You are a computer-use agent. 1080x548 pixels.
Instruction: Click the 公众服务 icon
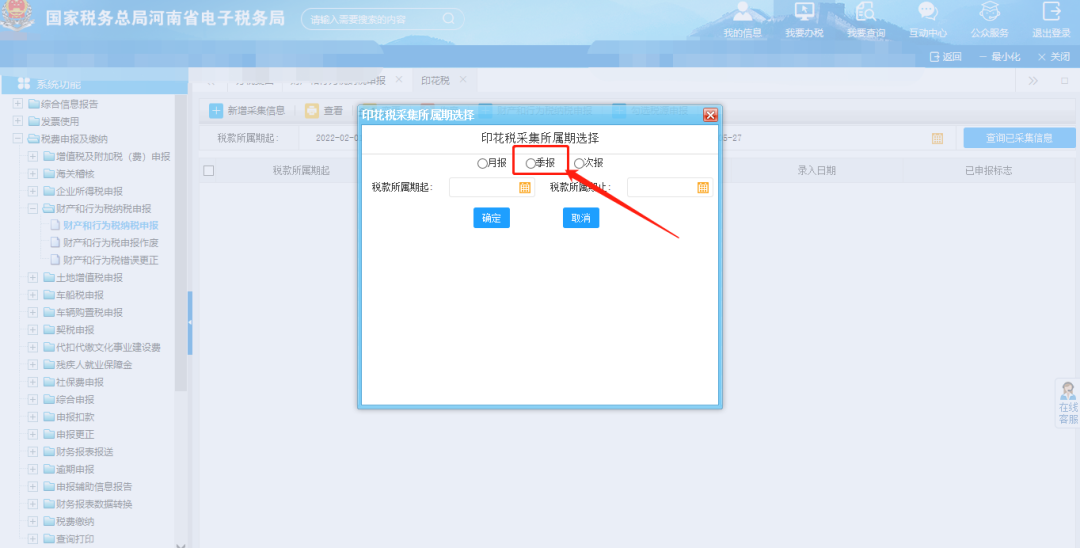pos(989,13)
